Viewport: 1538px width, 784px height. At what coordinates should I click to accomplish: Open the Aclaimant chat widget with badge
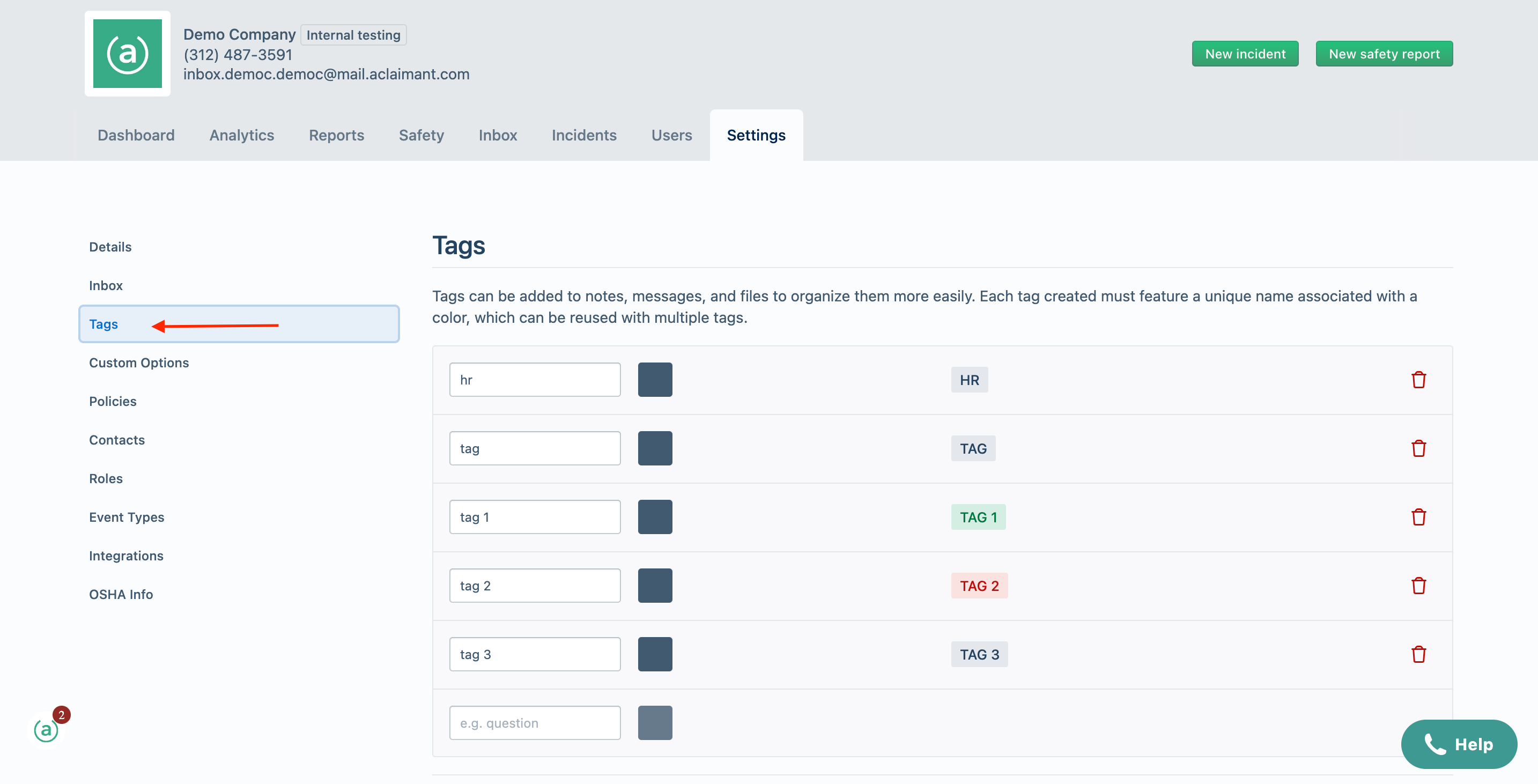(47, 730)
